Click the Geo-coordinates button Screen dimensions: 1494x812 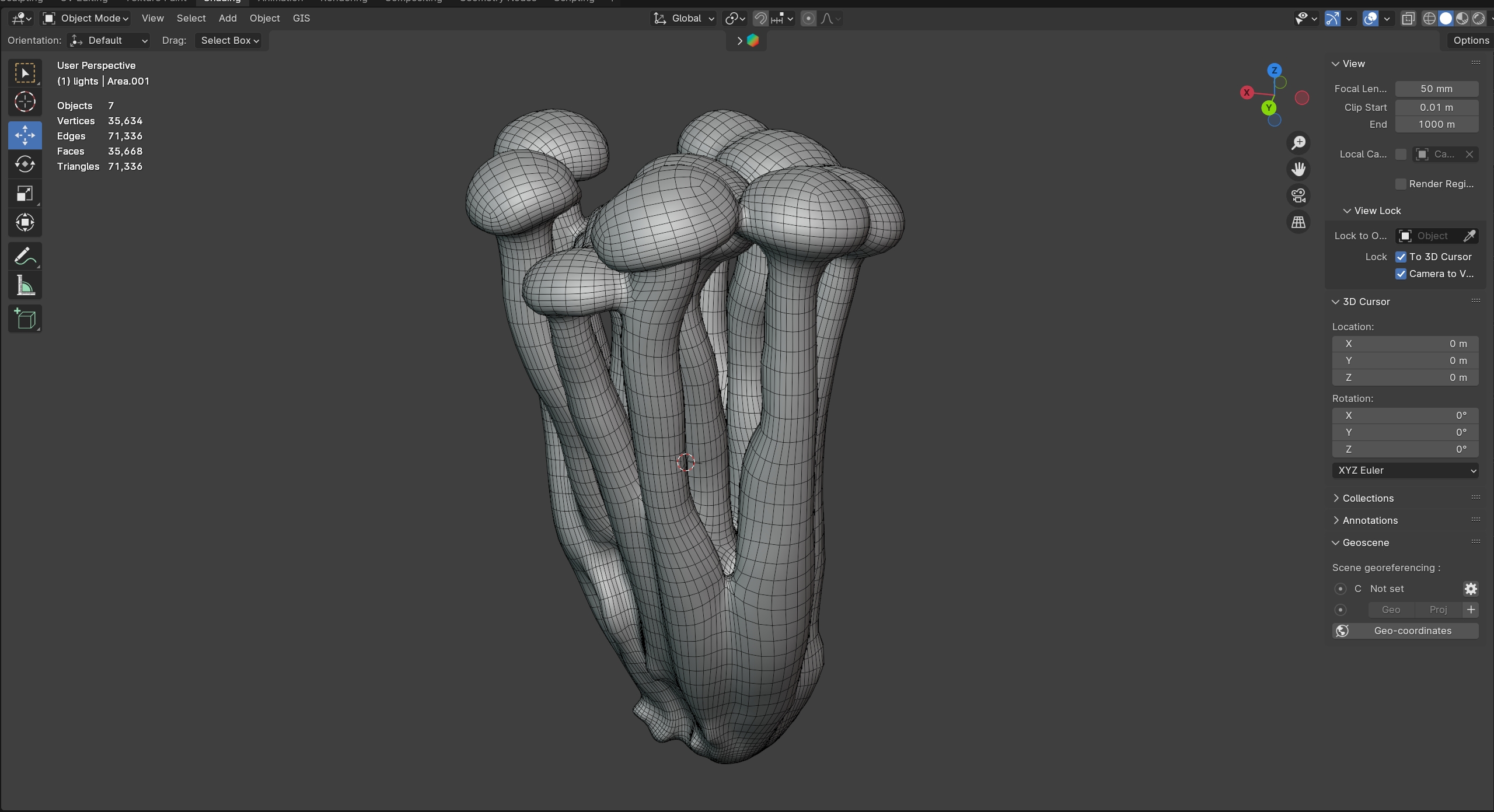point(1405,631)
